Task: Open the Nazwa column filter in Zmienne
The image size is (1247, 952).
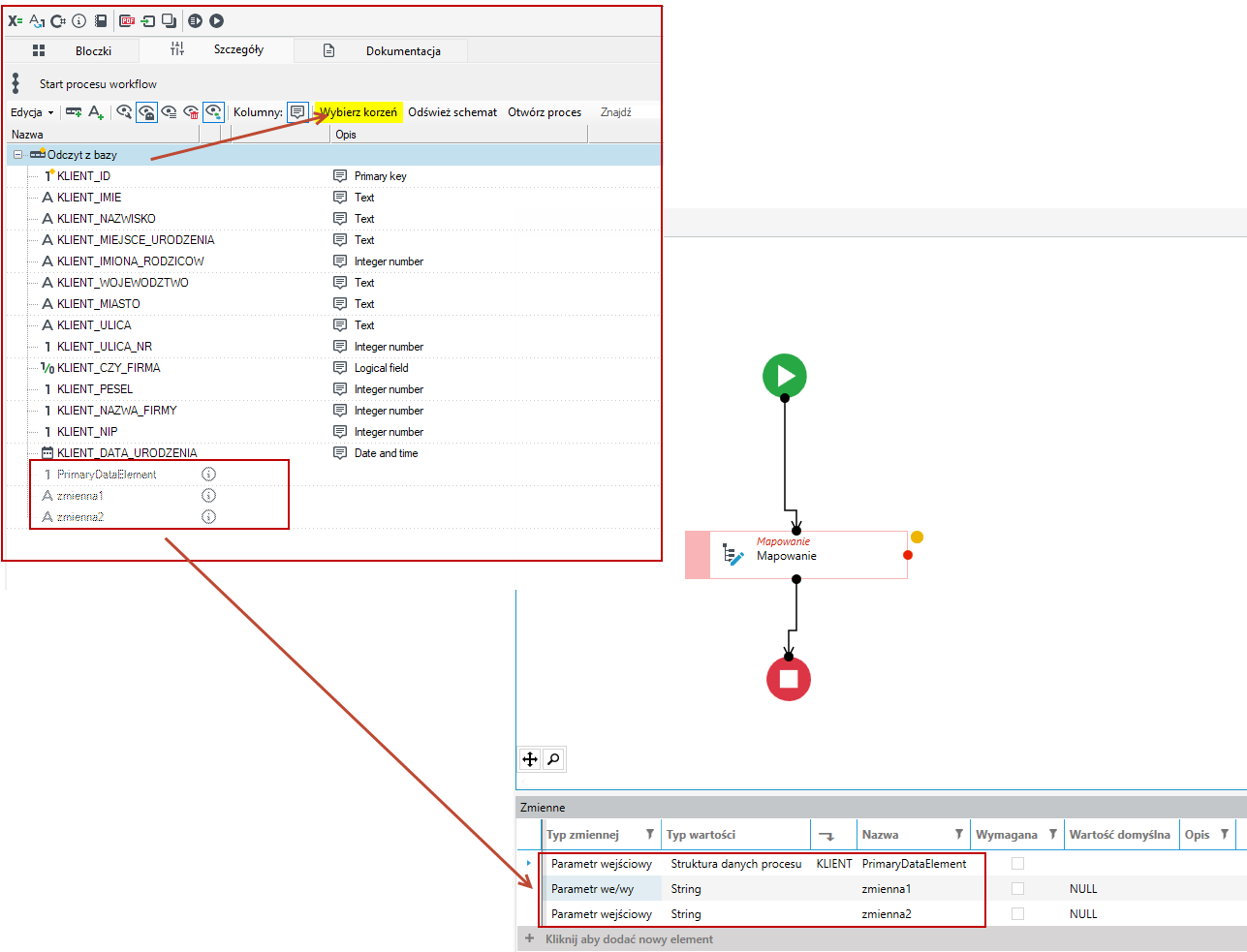Action: 959,834
